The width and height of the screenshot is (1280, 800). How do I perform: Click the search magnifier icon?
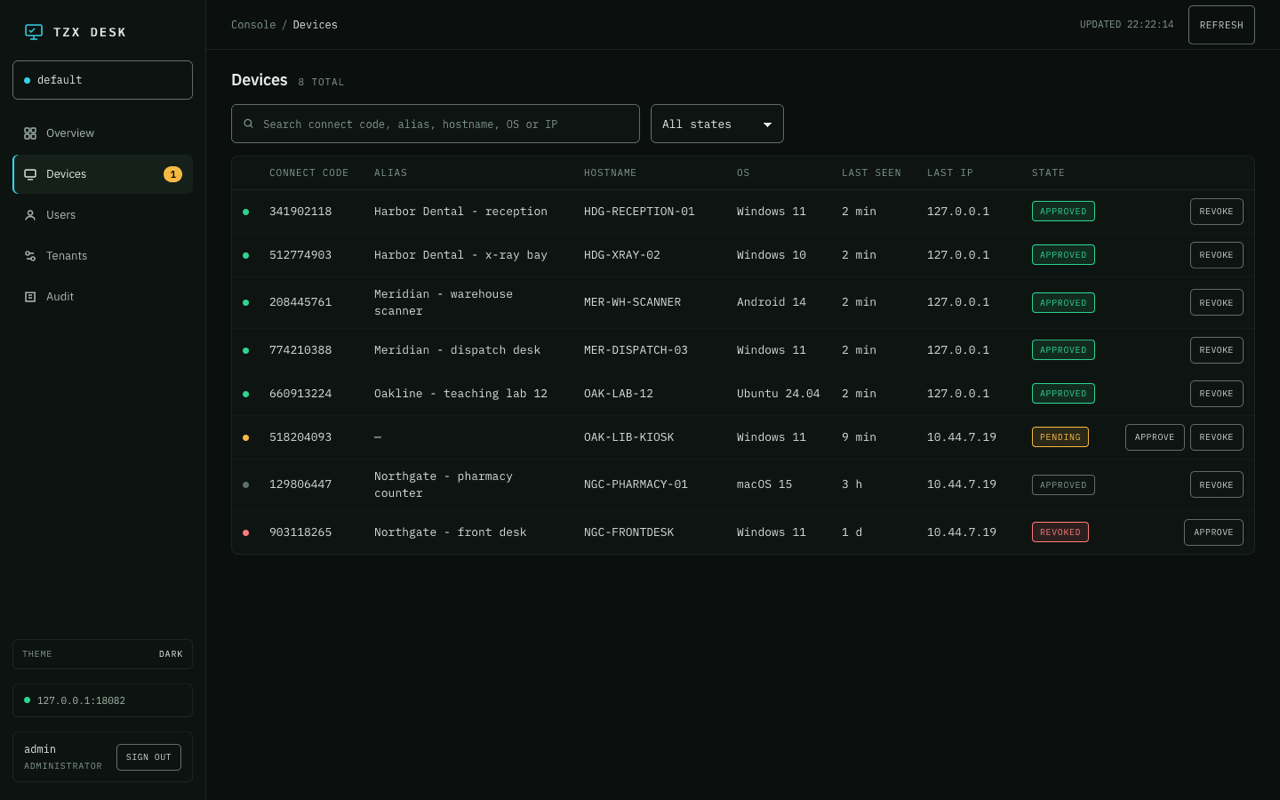point(248,124)
